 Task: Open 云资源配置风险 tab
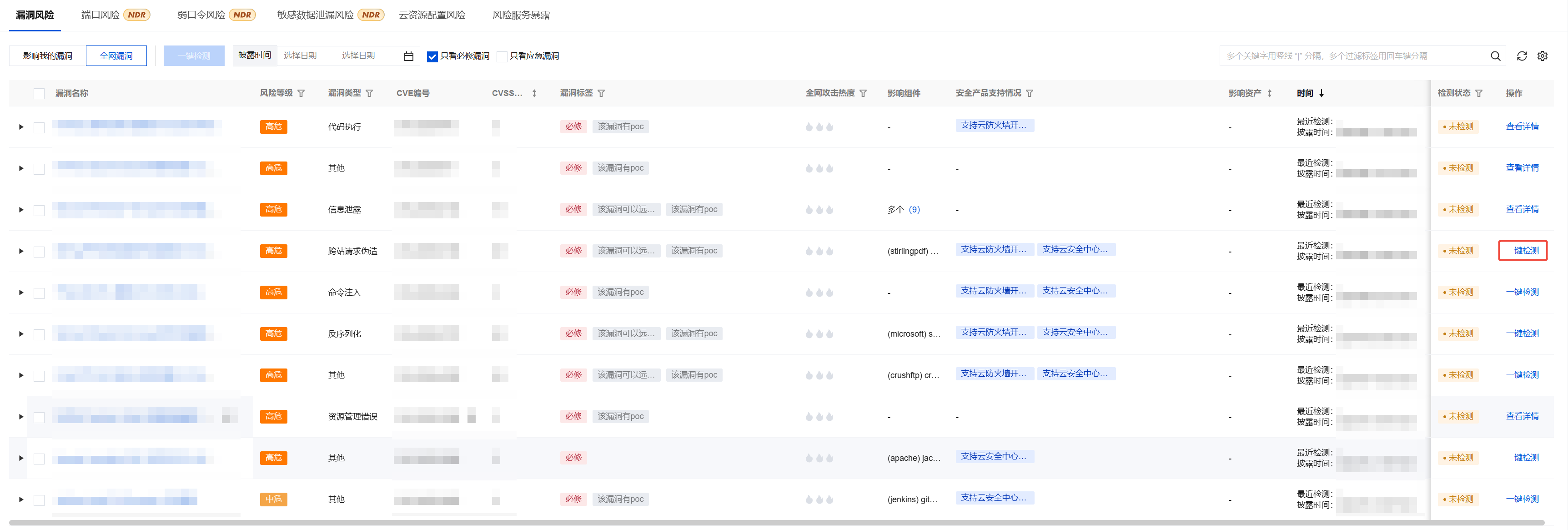(432, 15)
